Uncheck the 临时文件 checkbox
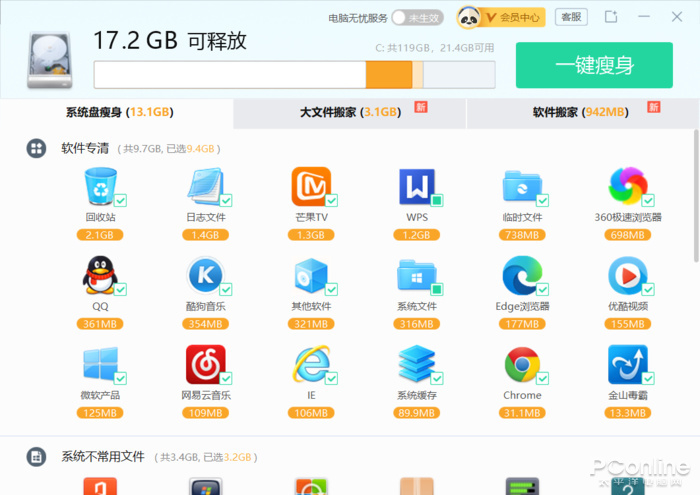The image size is (700, 495). (542, 200)
